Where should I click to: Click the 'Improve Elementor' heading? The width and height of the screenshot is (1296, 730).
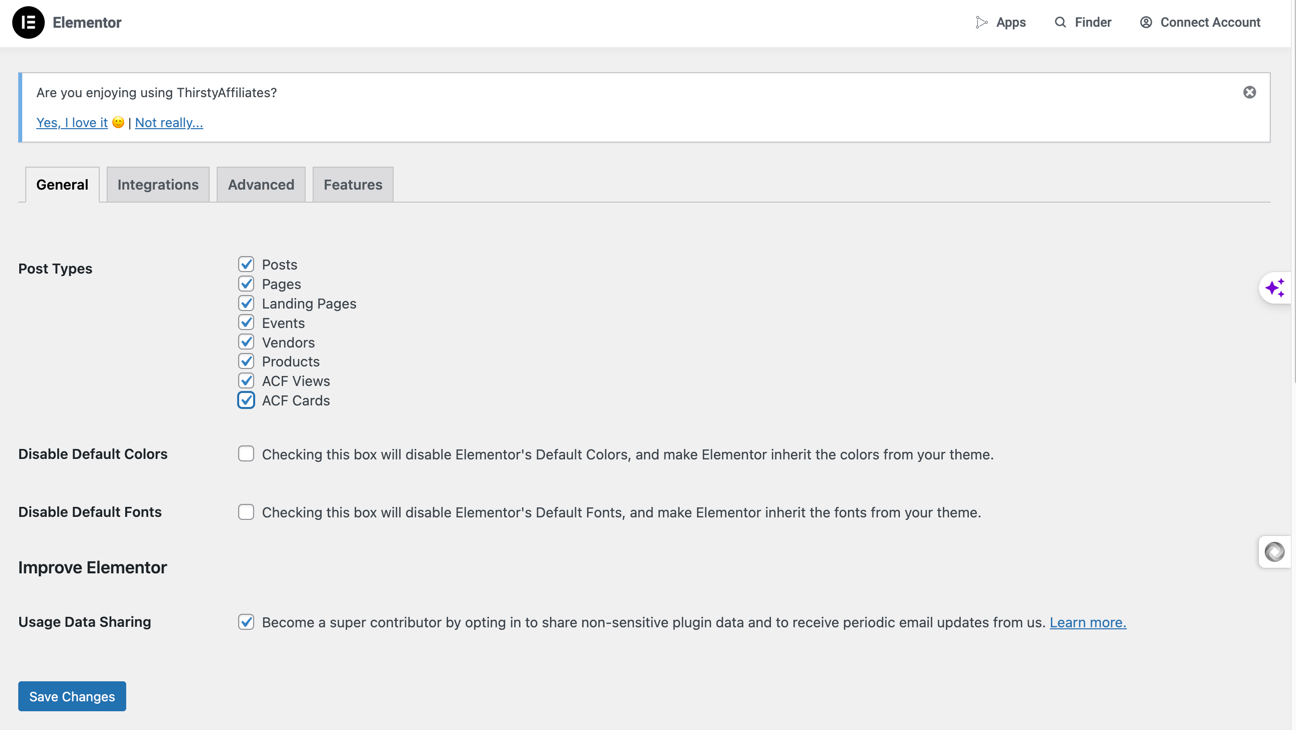[92, 567]
